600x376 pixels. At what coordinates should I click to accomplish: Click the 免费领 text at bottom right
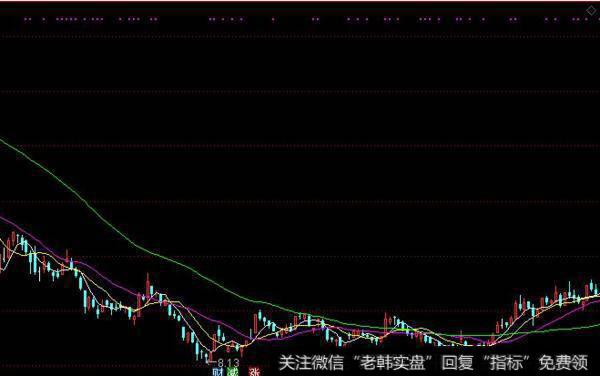click(563, 363)
